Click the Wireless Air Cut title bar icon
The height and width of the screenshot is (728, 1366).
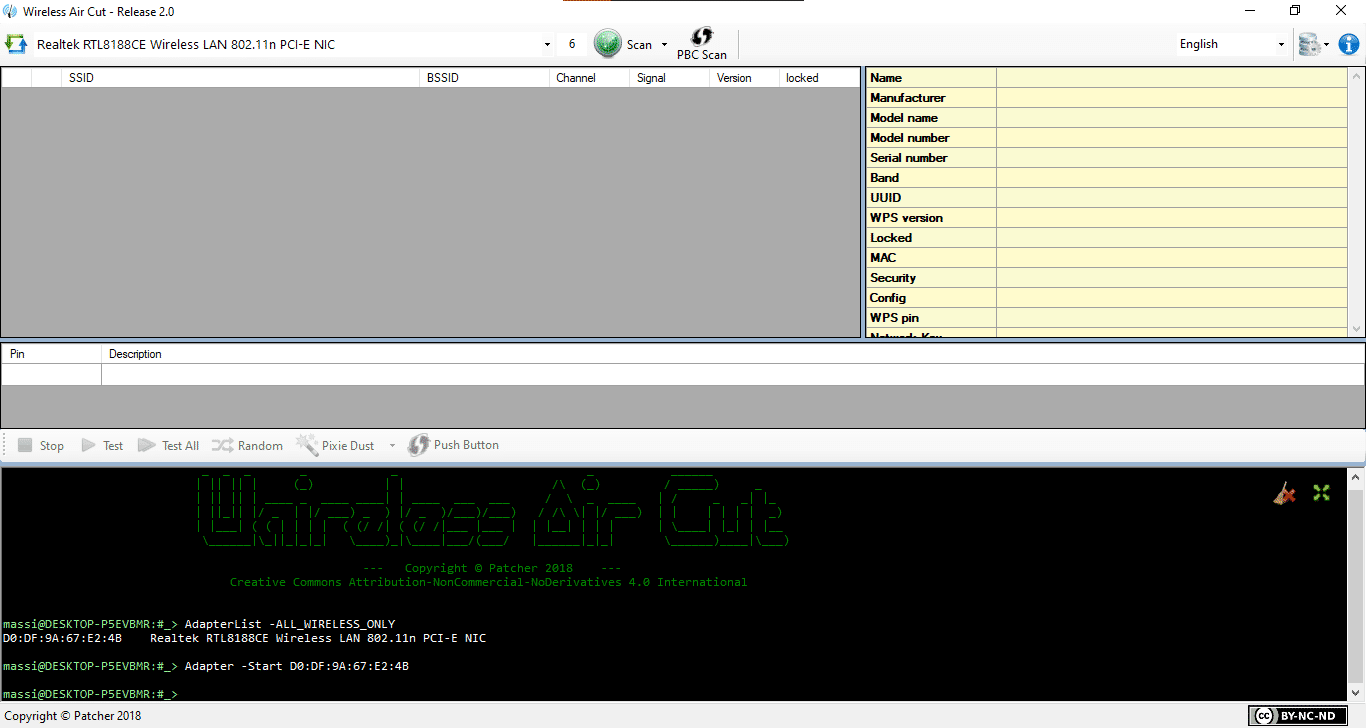click(x=11, y=10)
